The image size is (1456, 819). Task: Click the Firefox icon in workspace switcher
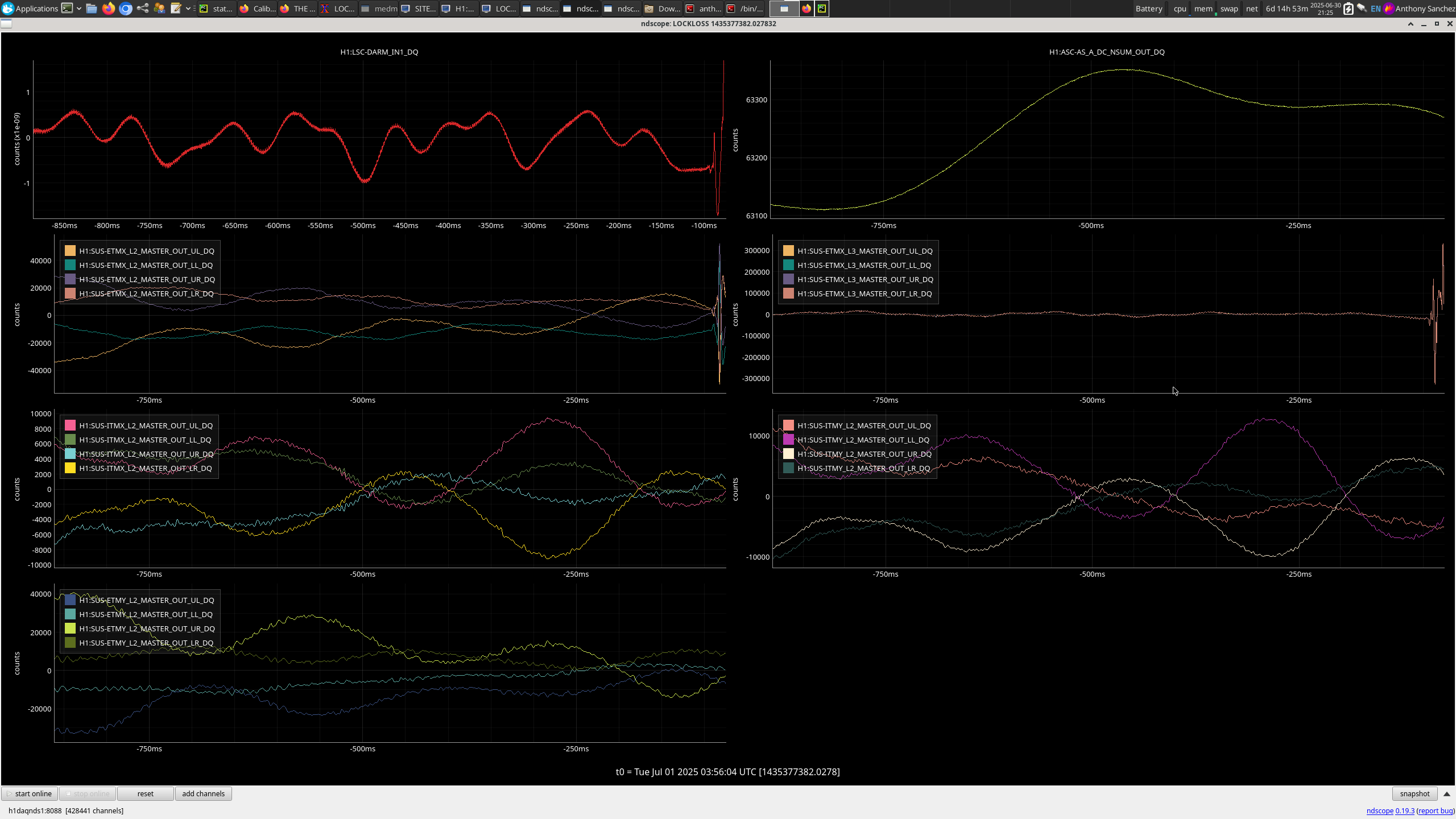point(806,9)
